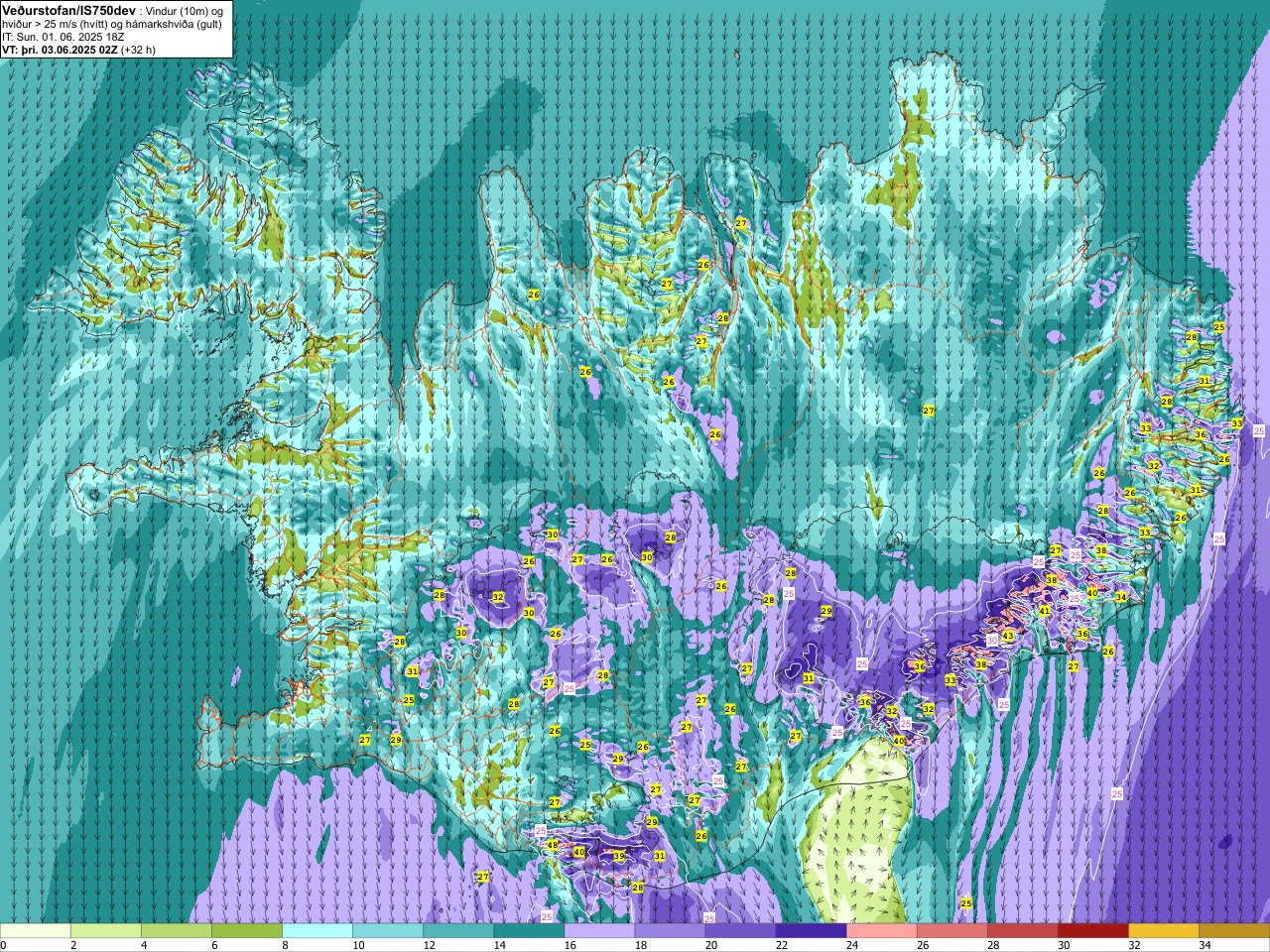The width and height of the screenshot is (1270, 952).
Task: Click the light lavender 16–18 legend segment
Action: (599, 931)
